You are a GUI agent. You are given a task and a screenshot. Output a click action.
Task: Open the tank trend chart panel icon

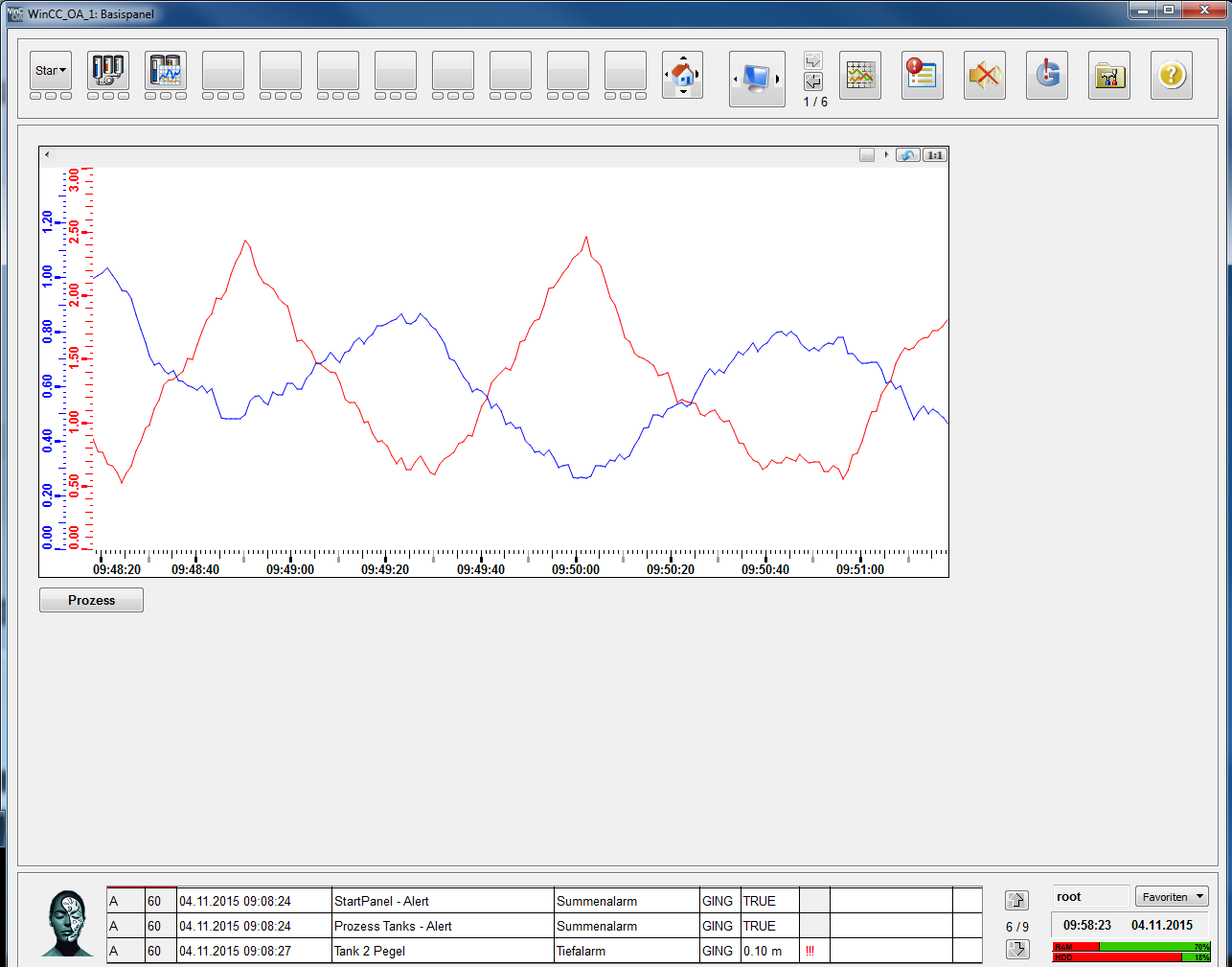(x=166, y=71)
